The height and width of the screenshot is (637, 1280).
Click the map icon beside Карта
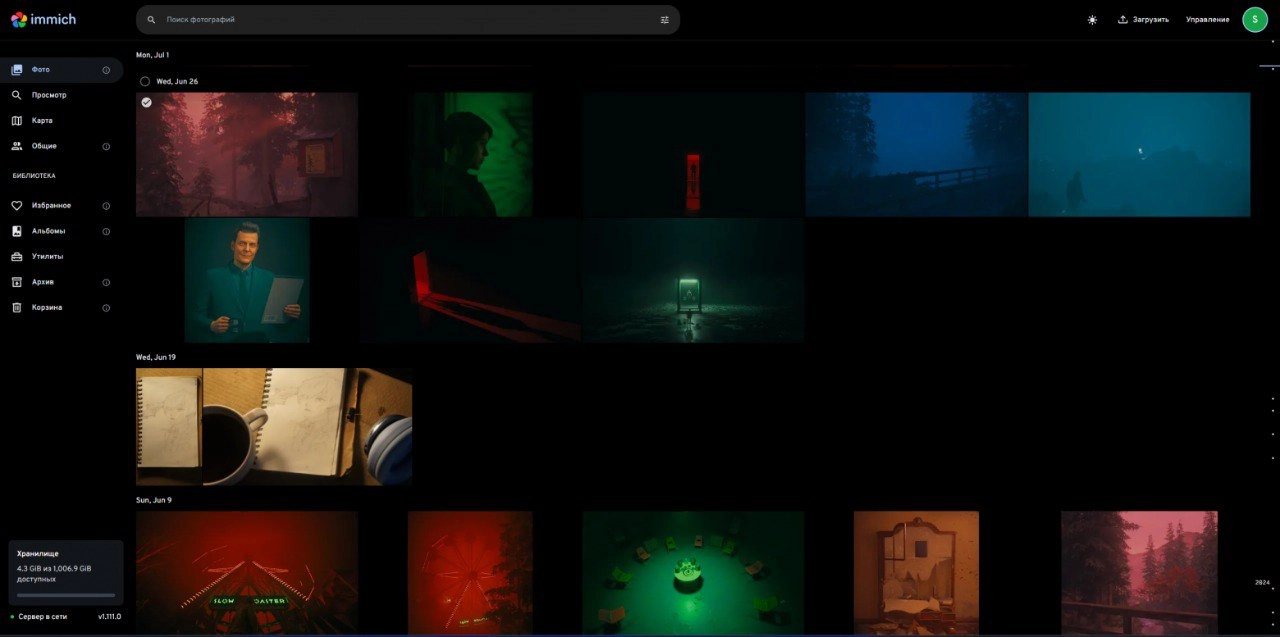coord(17,120)
